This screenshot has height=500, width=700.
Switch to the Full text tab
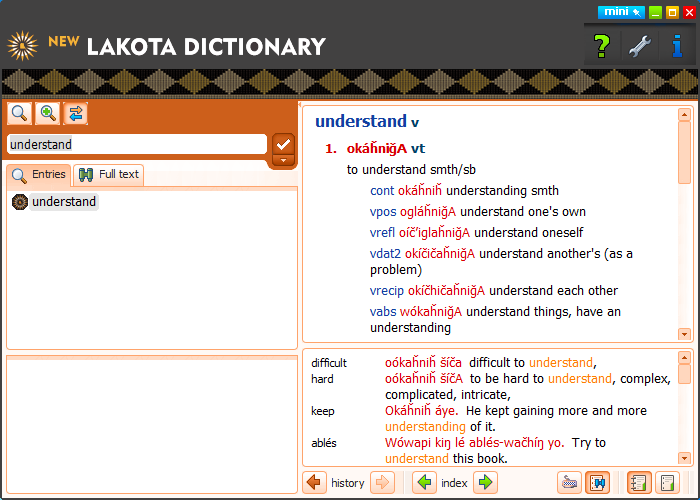click(108, 175)
